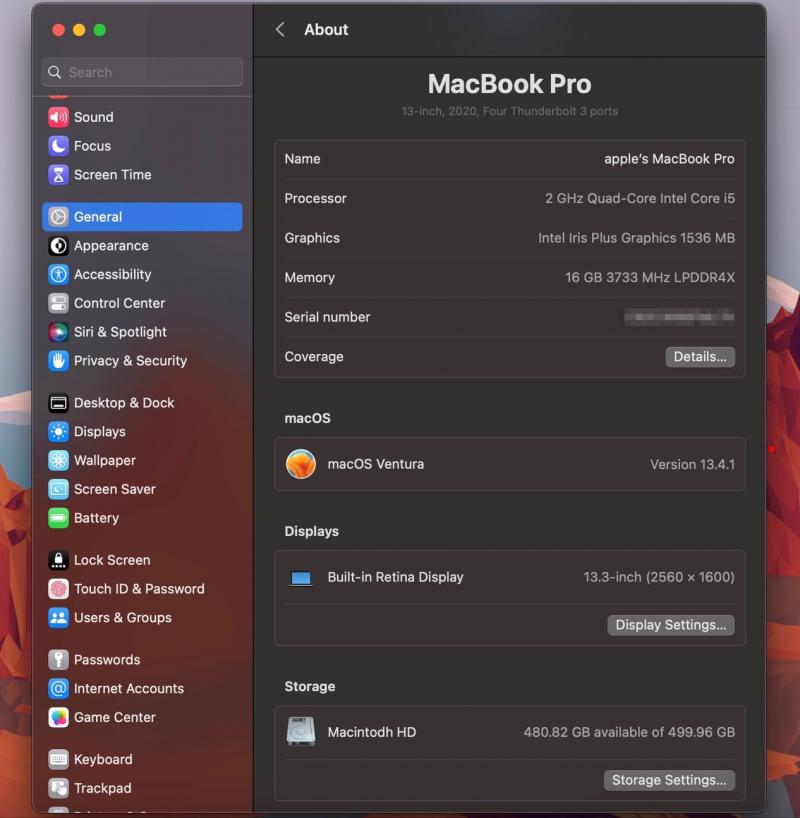
Task: Click the macOS Ventura logo icon
Action: [301, 464]
